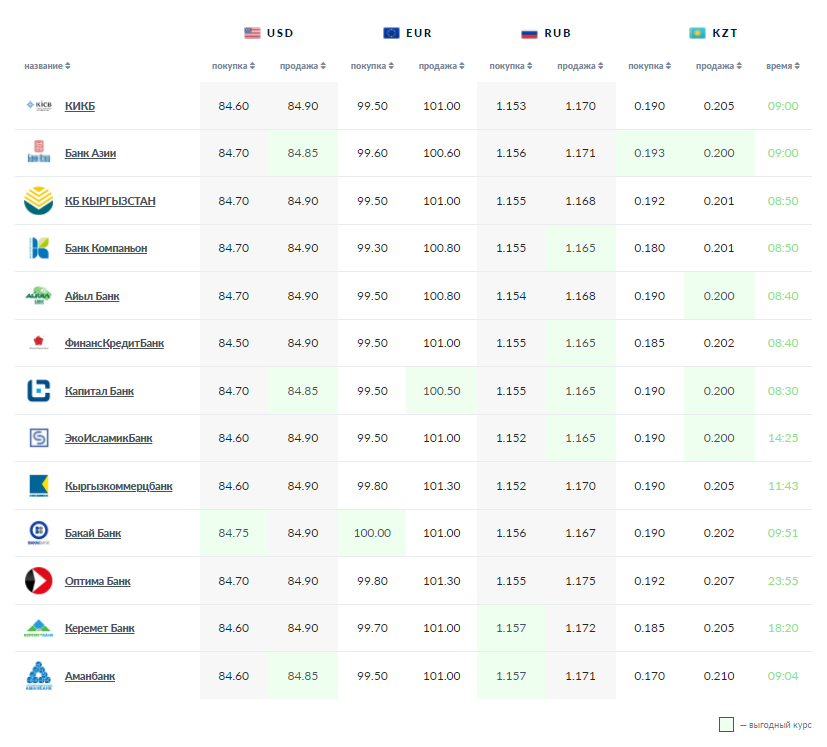Open the Кыргызкоммерцбанк link
Screen dimensions: 827x747
118,486
